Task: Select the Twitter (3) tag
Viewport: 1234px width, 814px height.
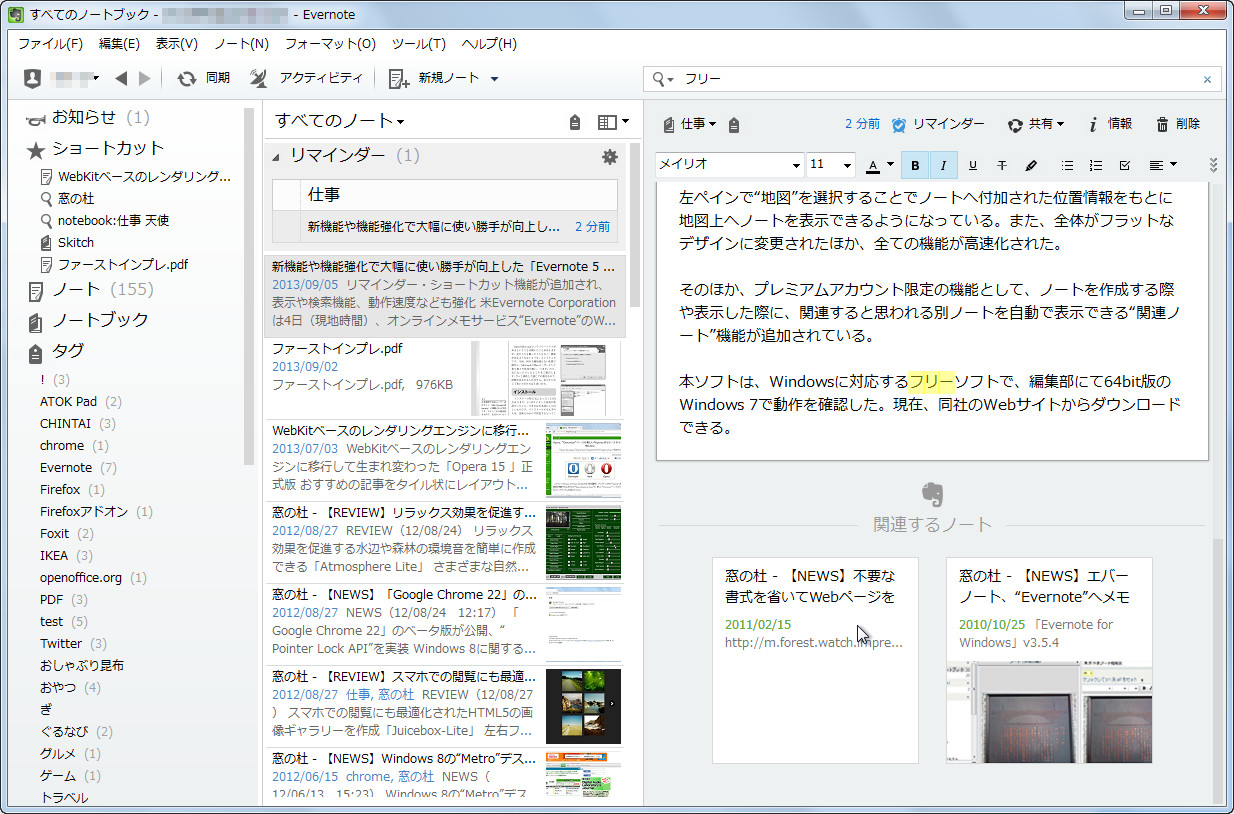Action: [x=73, y=643]
